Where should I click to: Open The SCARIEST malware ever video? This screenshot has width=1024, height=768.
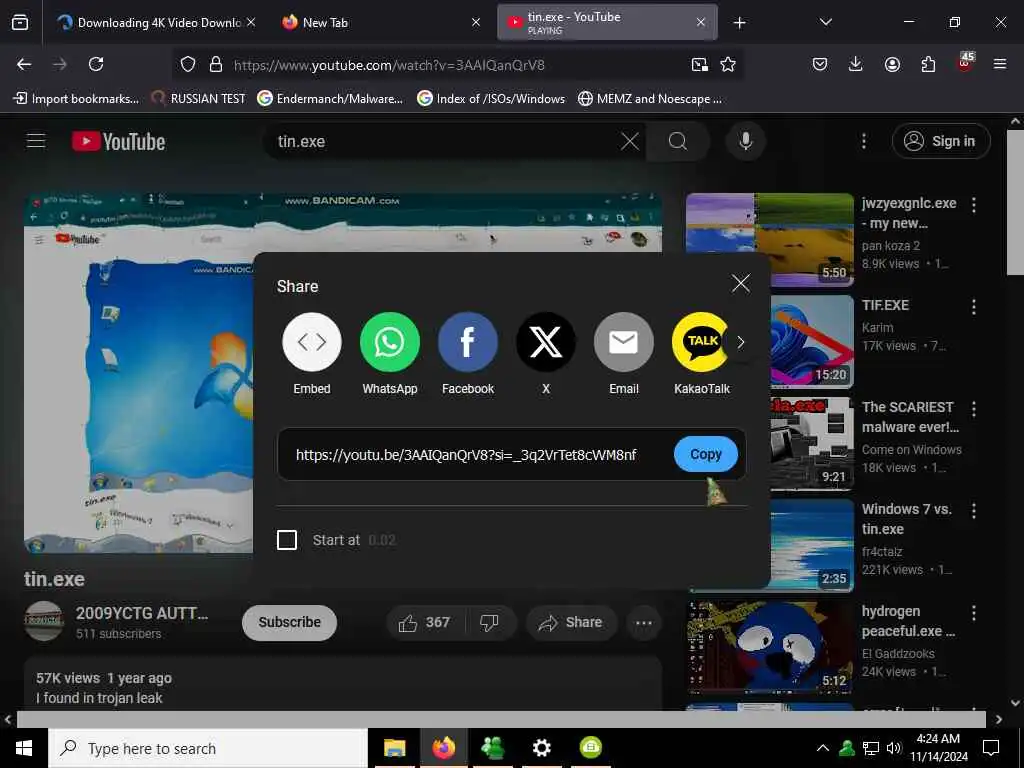[812, 443]
